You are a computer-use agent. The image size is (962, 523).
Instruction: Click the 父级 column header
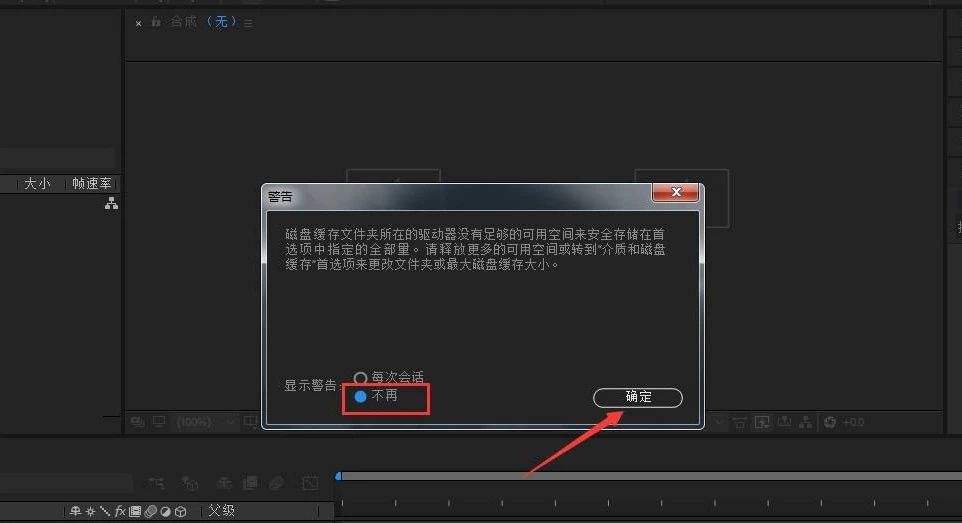tap(221, 511)
